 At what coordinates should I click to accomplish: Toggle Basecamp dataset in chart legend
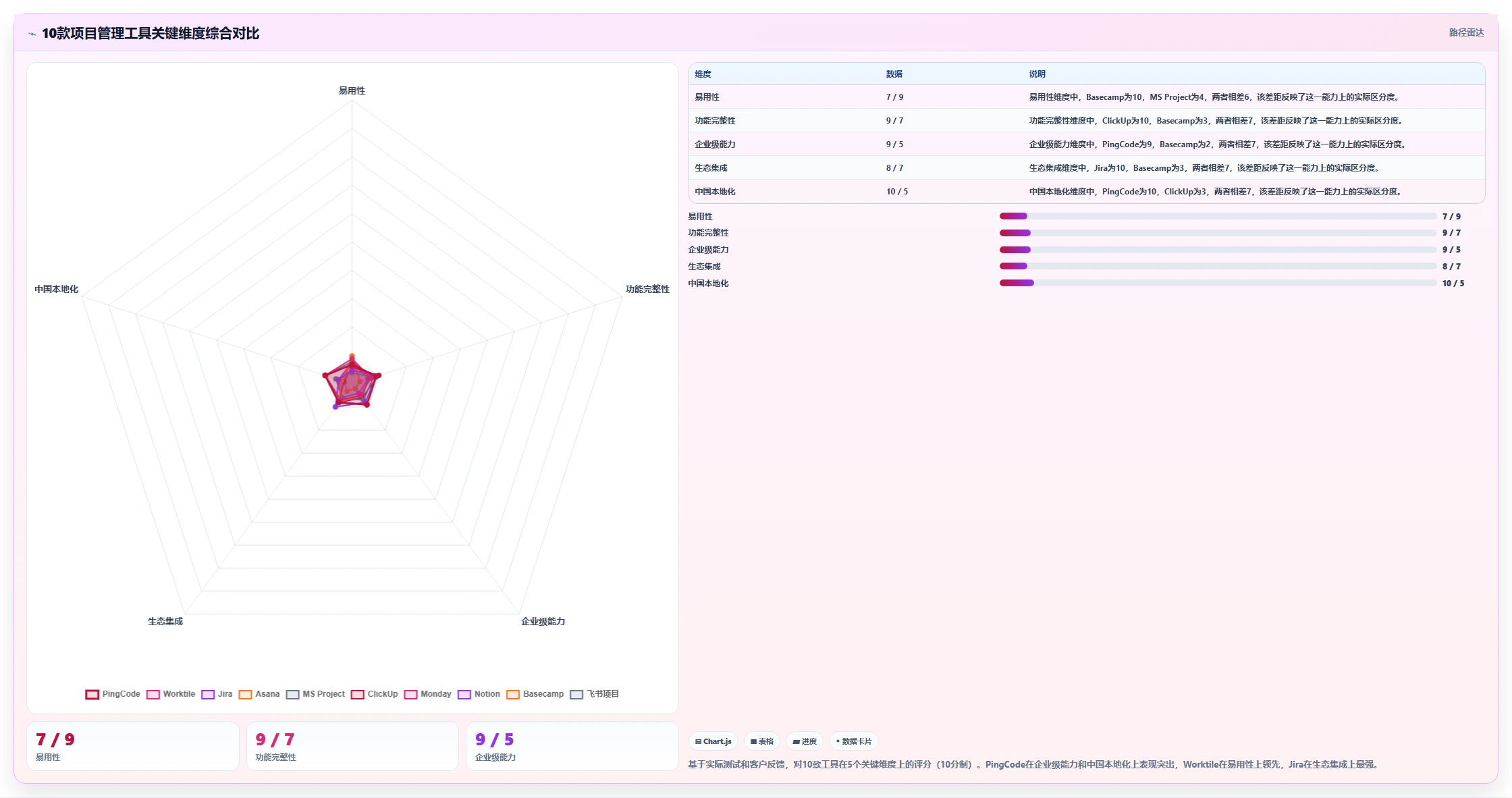click(x=535, y=694)
